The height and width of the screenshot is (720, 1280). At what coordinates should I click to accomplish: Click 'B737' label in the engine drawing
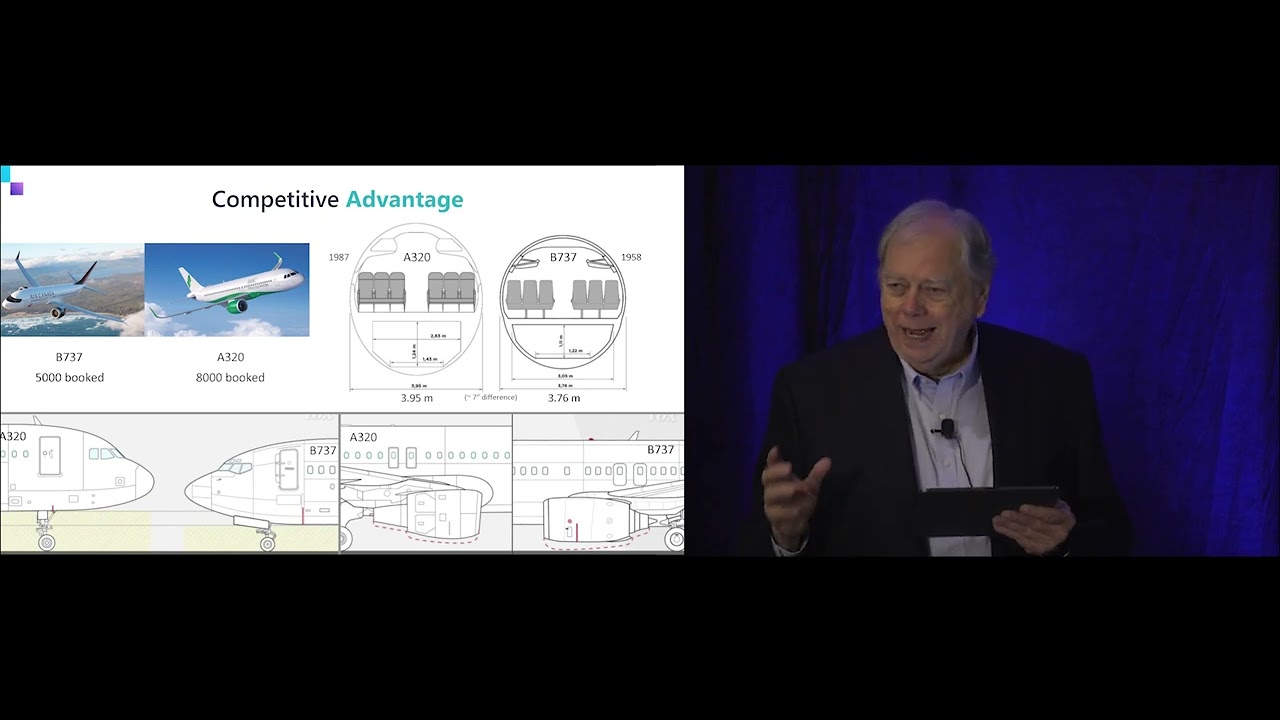click(x=660, y=450)
